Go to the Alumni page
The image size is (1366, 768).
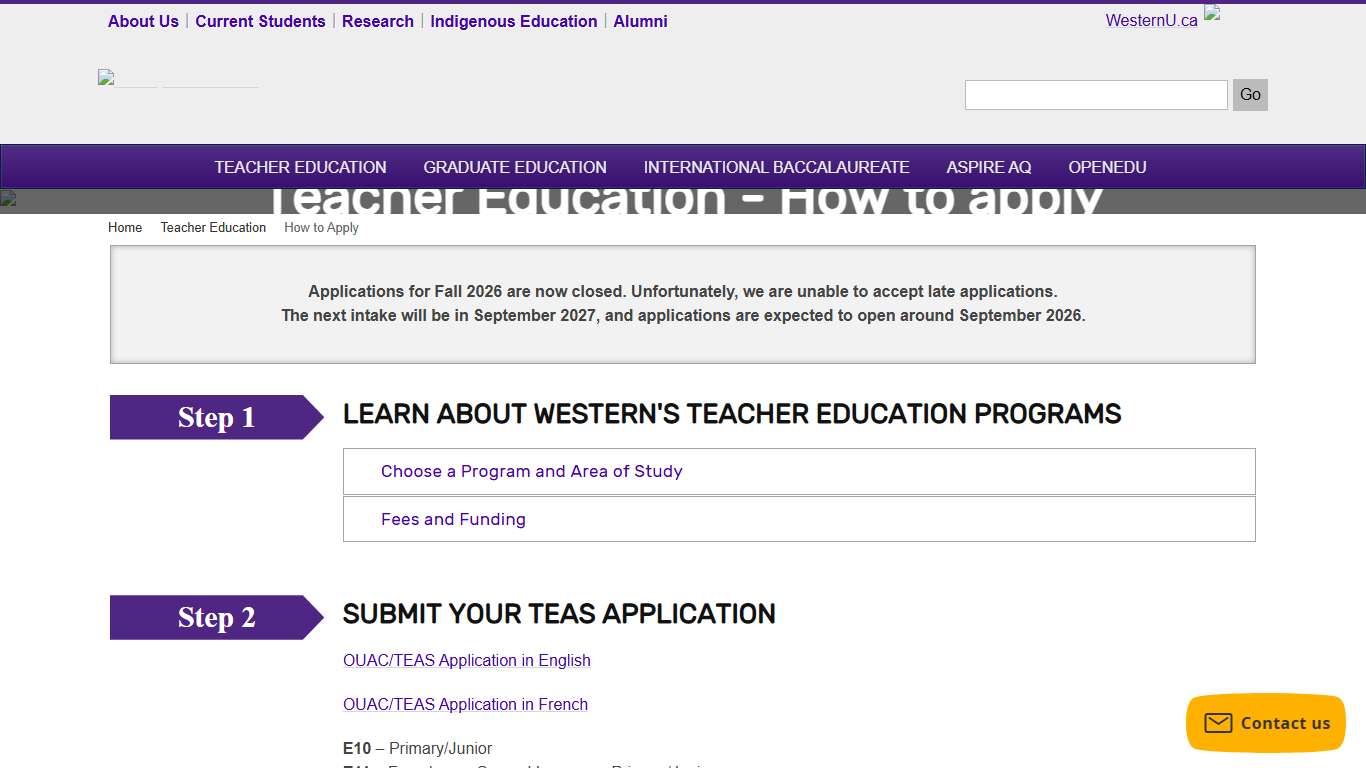pos(640,21)
